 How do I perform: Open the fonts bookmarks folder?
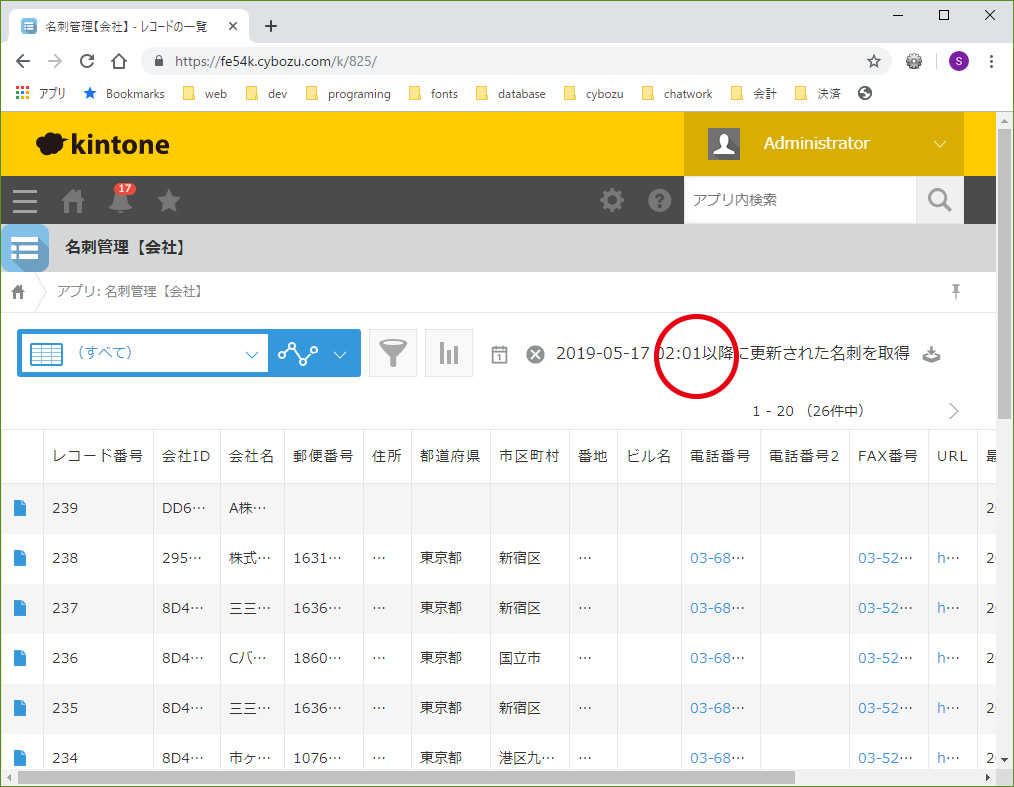(434, 94)
